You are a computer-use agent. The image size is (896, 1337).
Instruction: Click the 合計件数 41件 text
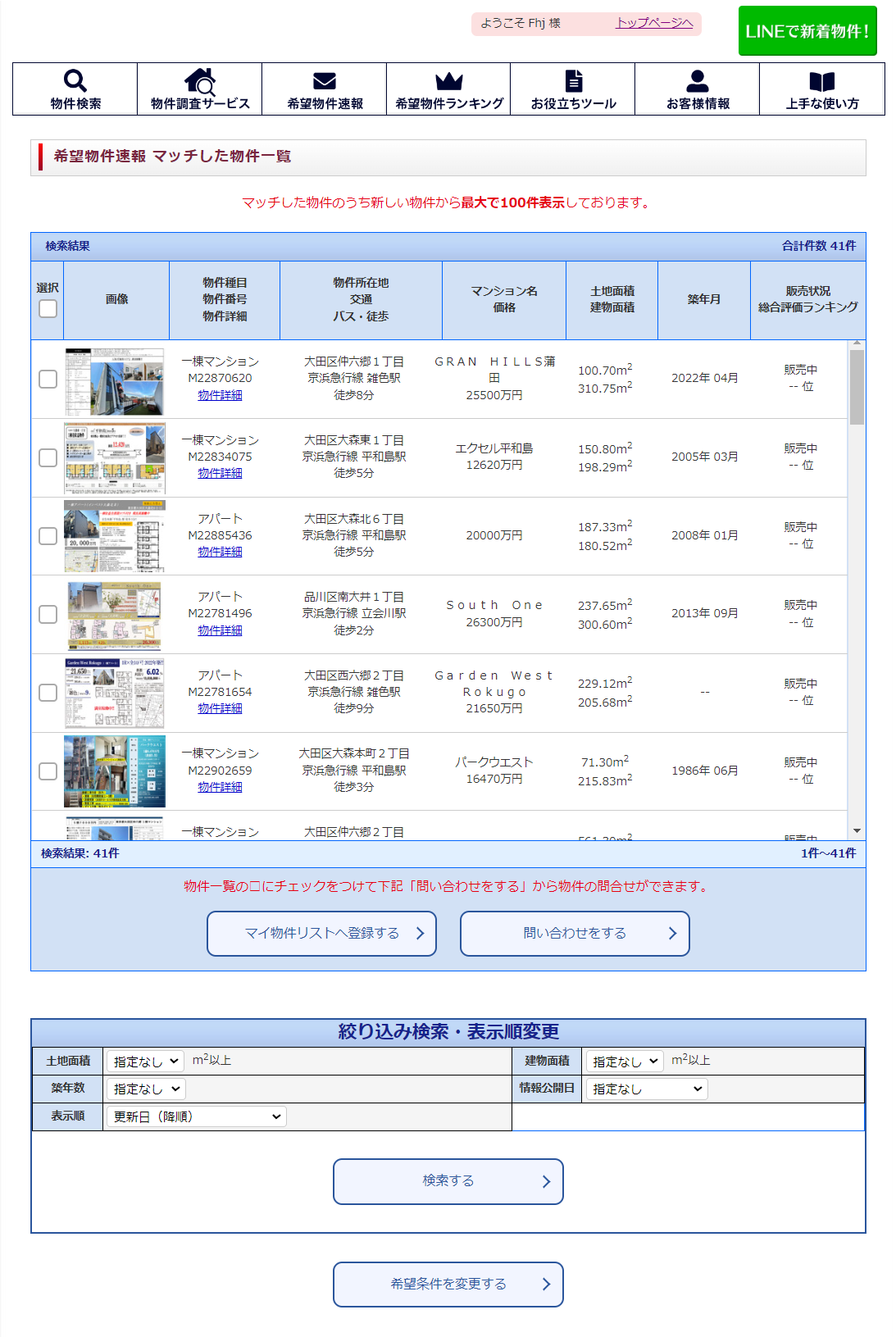[x=819, y=246]
